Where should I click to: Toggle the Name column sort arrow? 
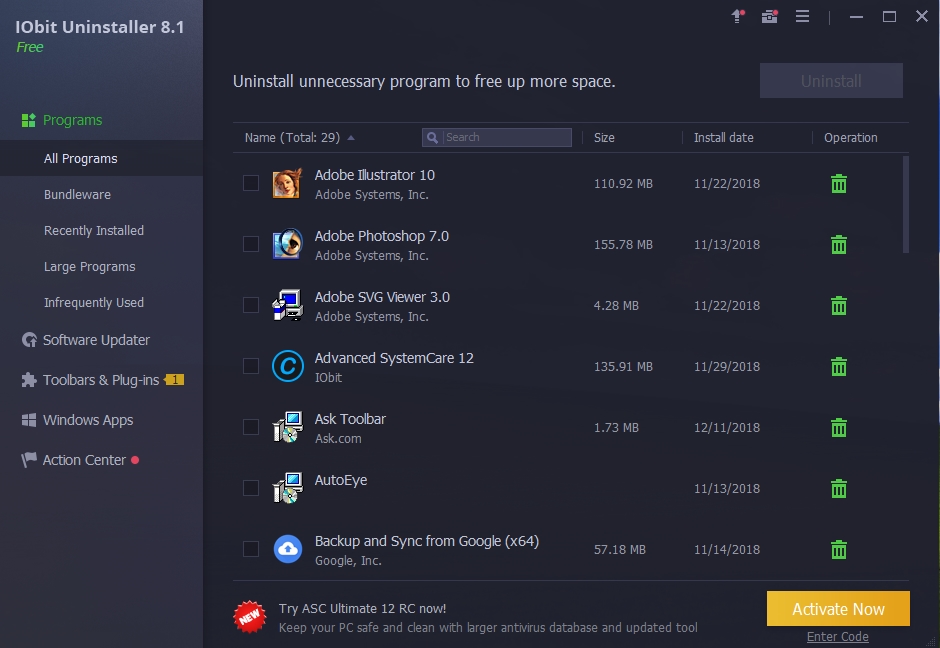[x=351, y=138]
